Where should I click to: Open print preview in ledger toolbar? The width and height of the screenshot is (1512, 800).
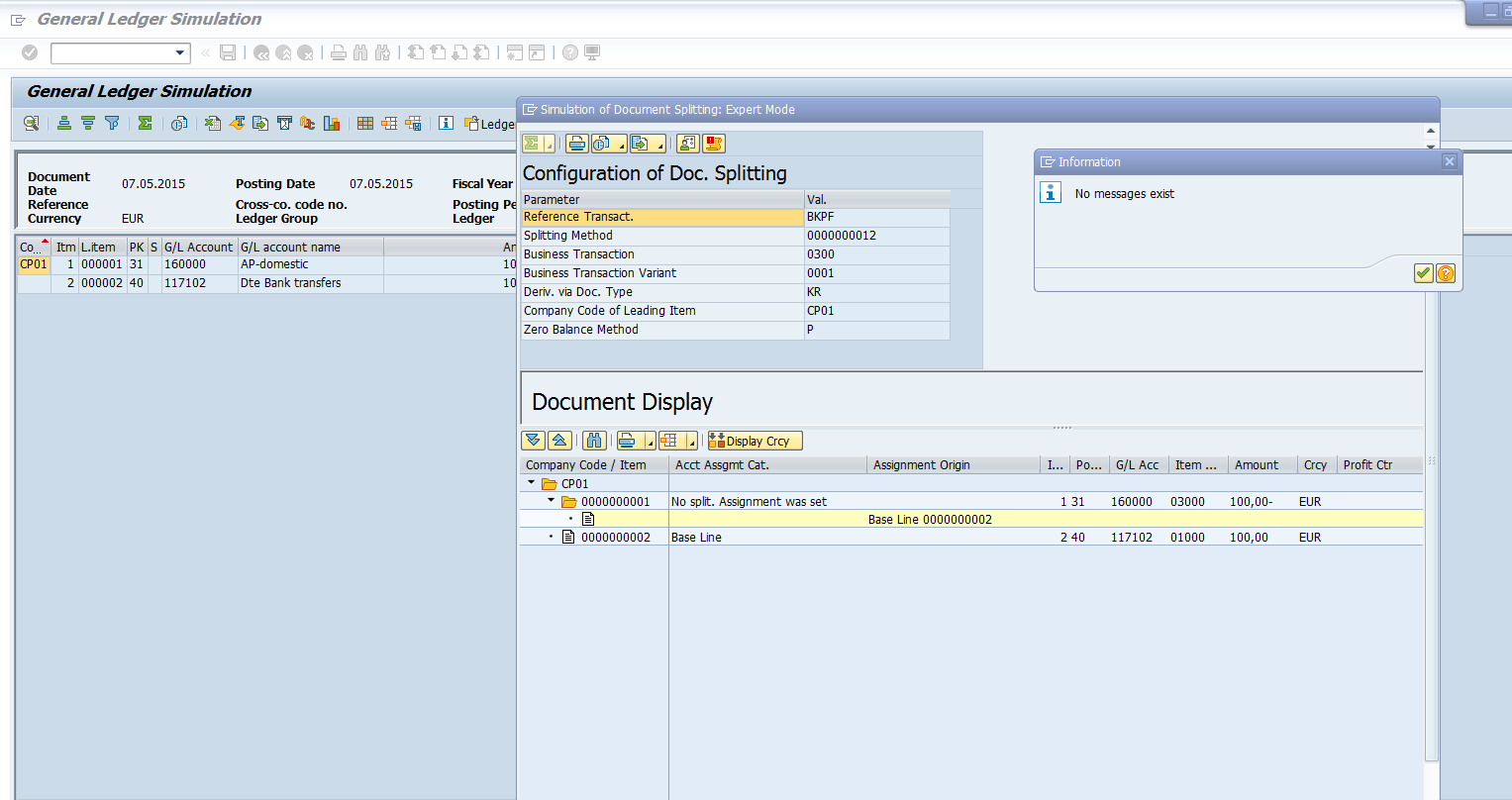pos(179,124)
